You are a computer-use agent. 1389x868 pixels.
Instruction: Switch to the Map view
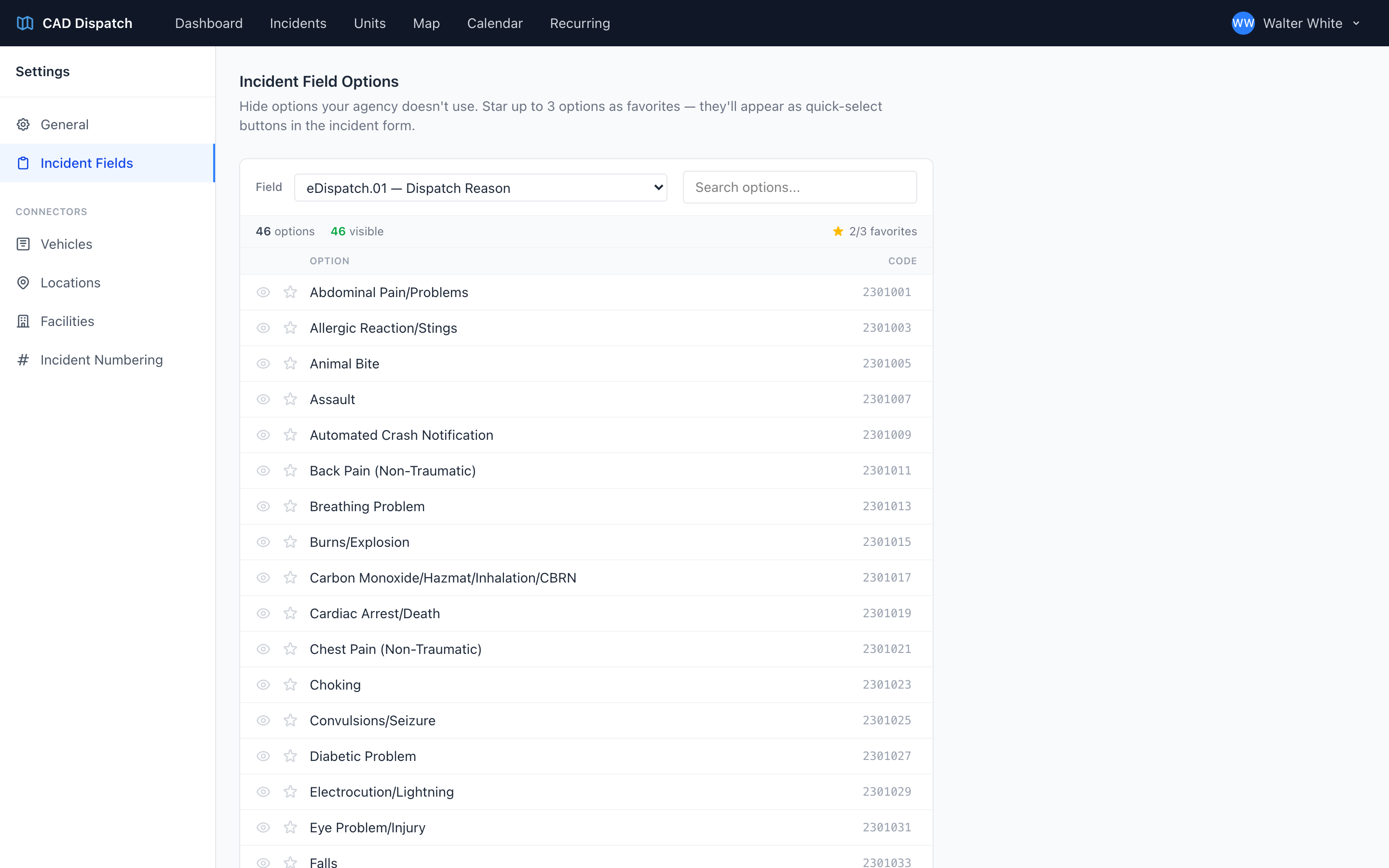(x=426, y=23)
